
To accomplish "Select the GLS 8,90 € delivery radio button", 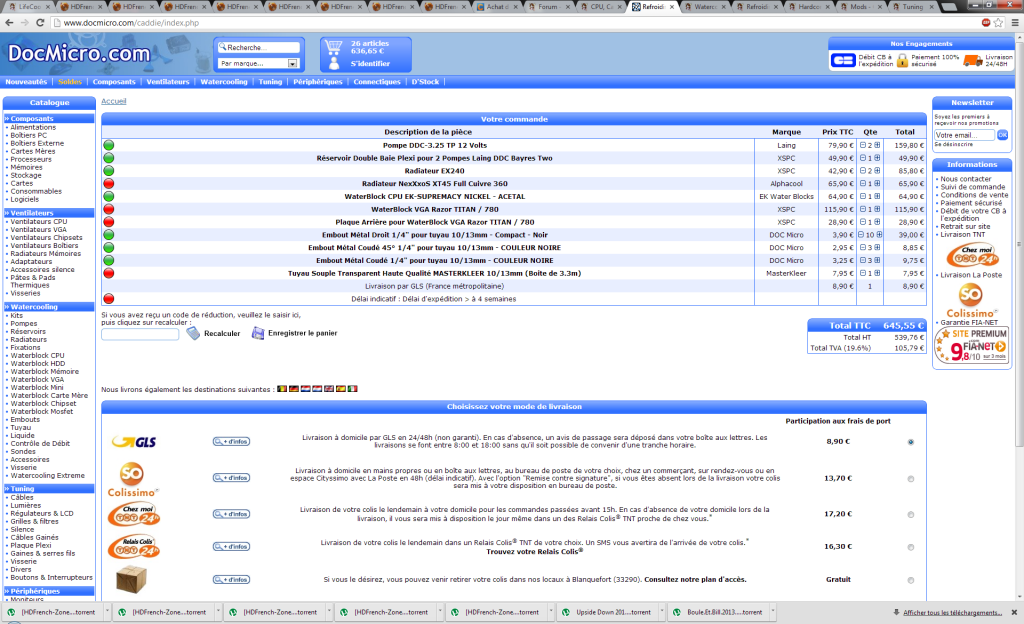I will click(910, 442).
